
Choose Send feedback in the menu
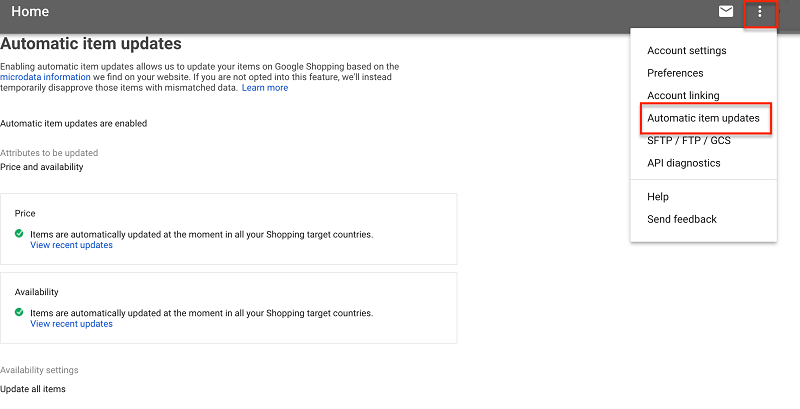(681, 219)
